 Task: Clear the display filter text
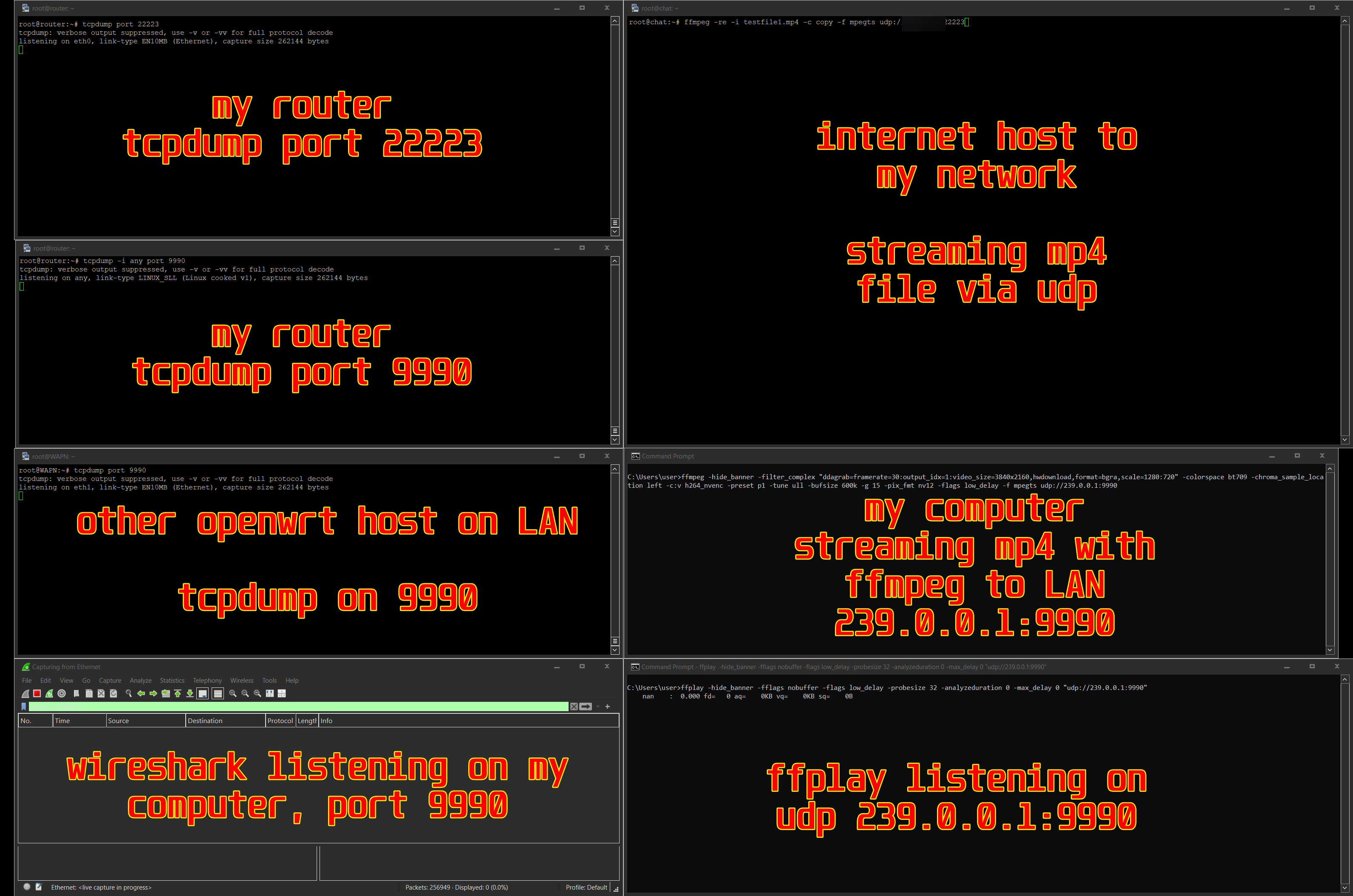pyautogui.click(x=574, y=707)
